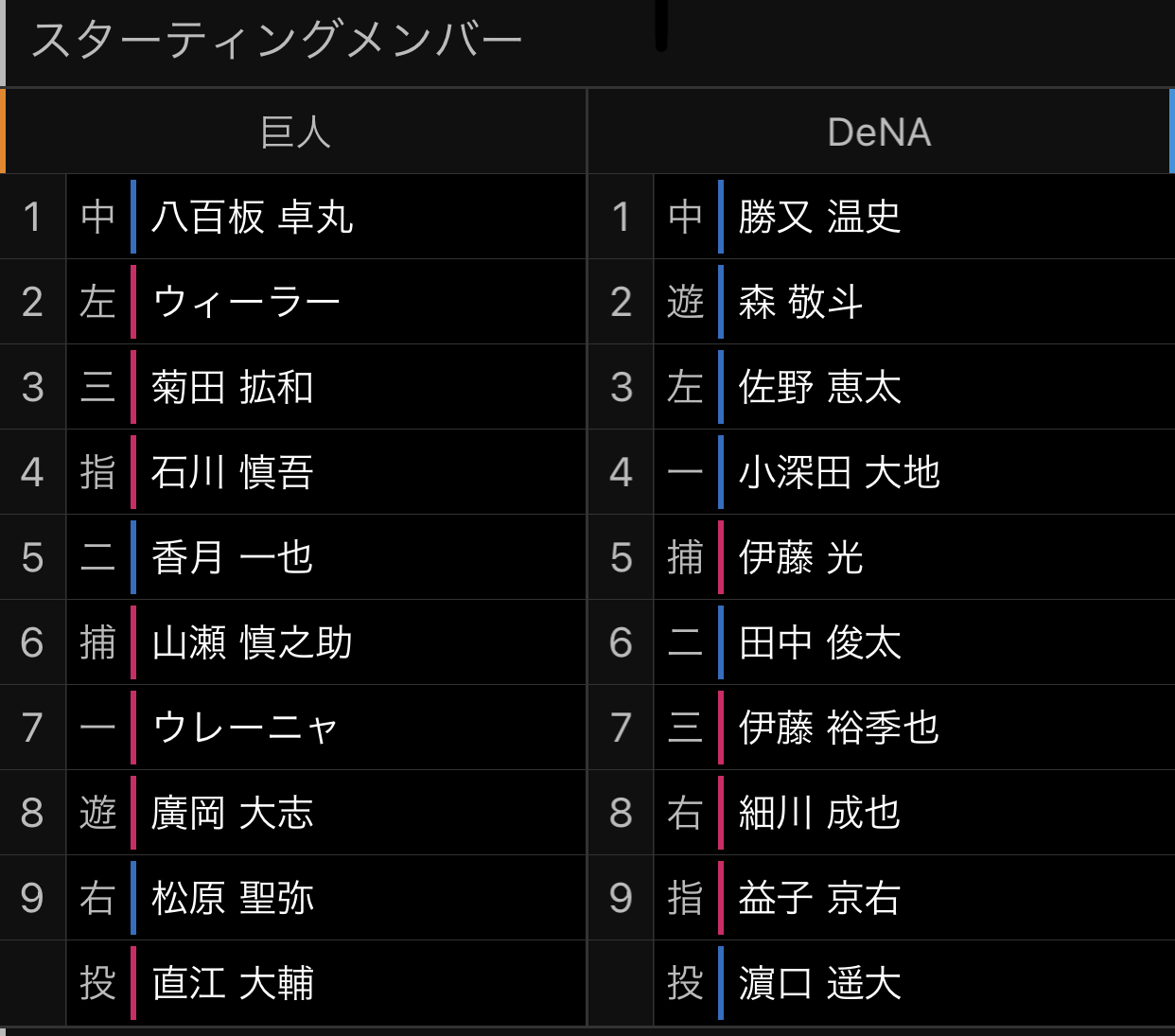Click catcher 山瀬 慎之助
1175x1036 pixels.
(252, 642)
